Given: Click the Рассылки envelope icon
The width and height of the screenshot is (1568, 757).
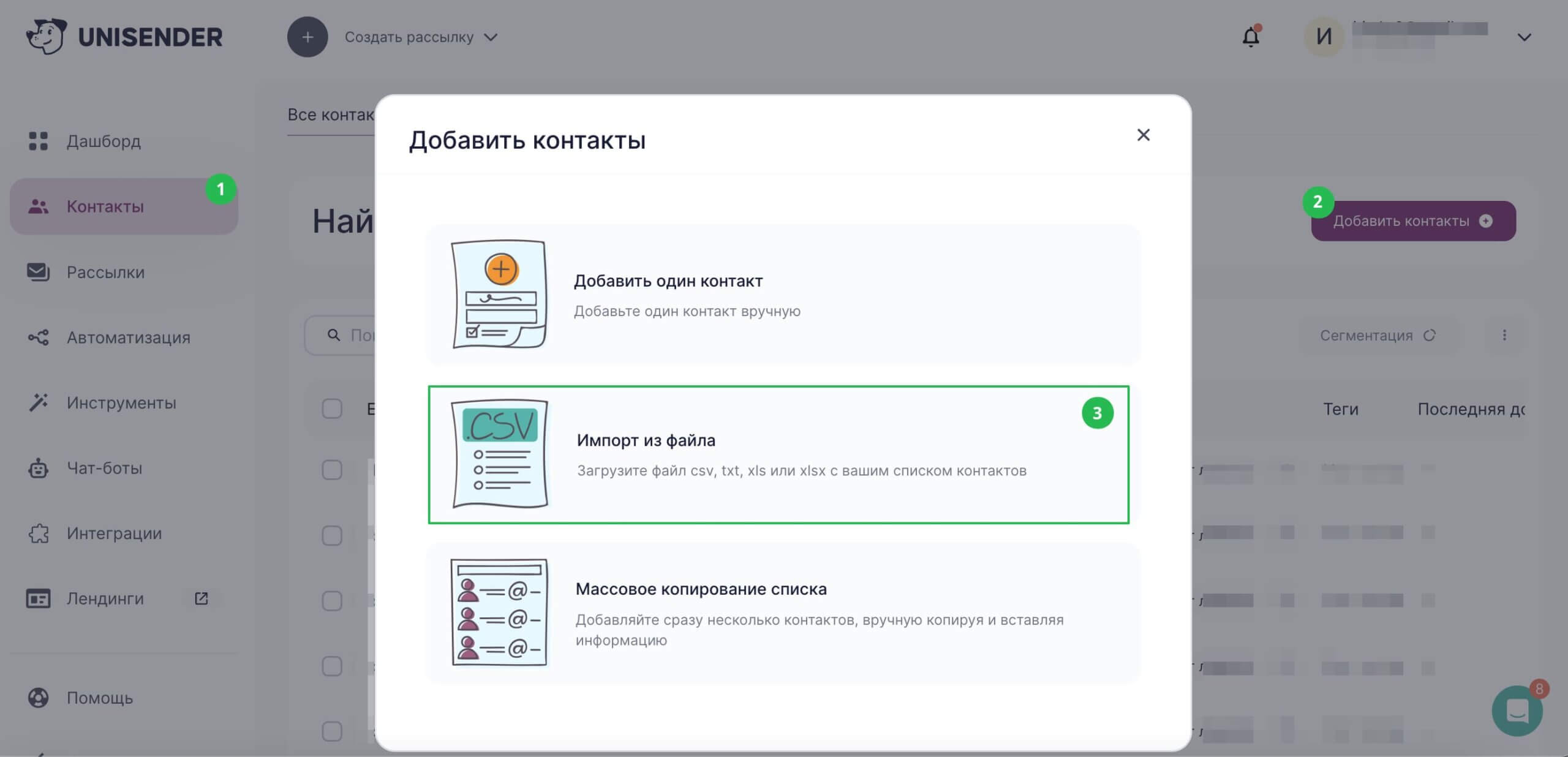Looking at the screenshot, I should coord(38,272).
